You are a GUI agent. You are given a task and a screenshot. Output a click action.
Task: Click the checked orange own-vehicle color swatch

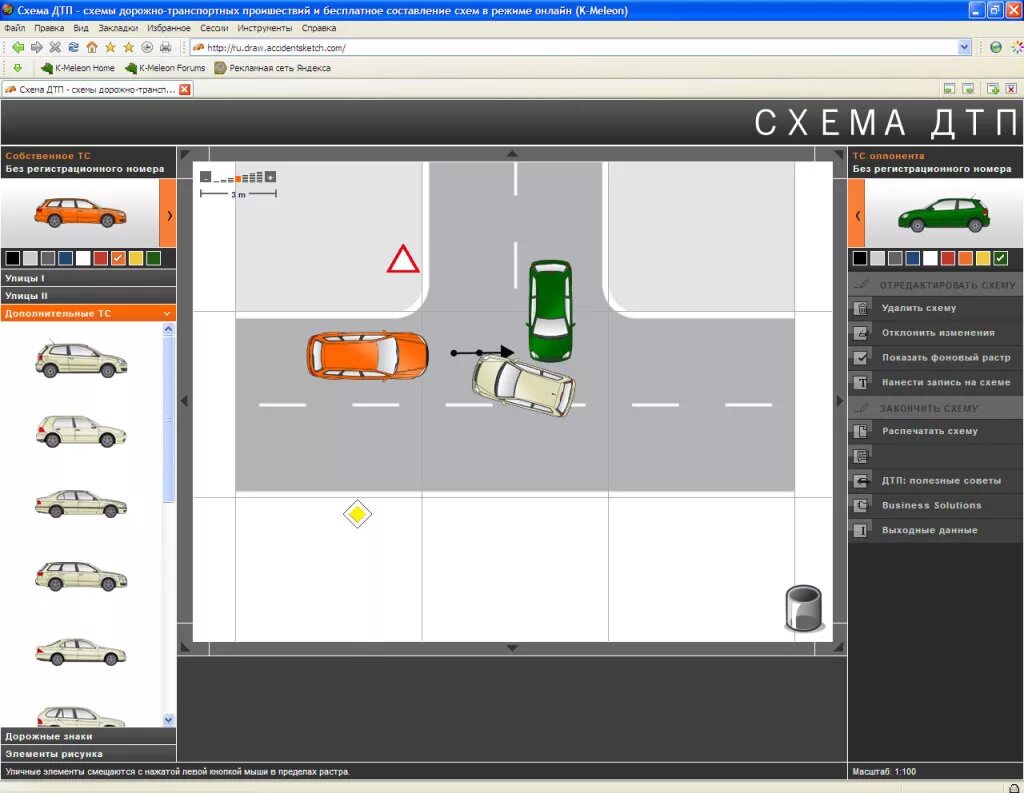pyautogui.click(x=118, y=258)
